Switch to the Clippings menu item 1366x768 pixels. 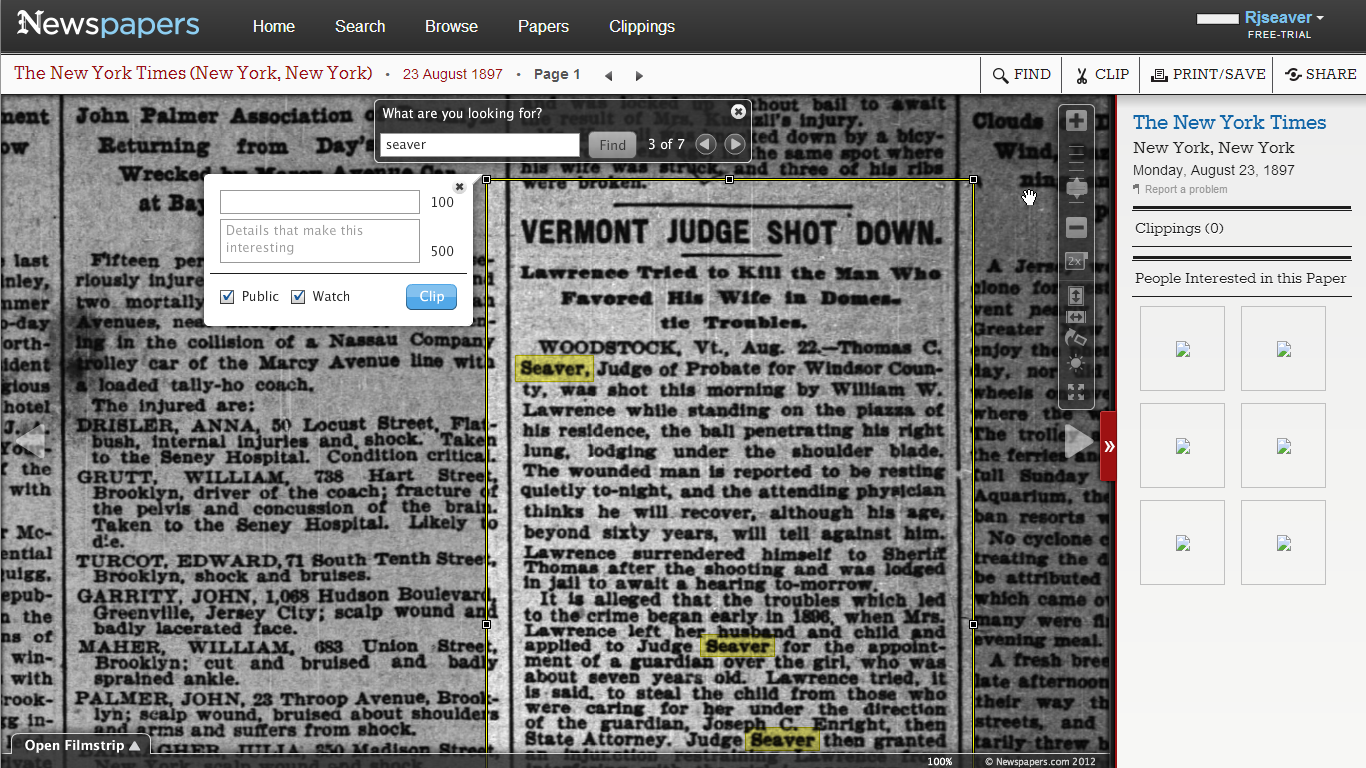pos(642,27)
